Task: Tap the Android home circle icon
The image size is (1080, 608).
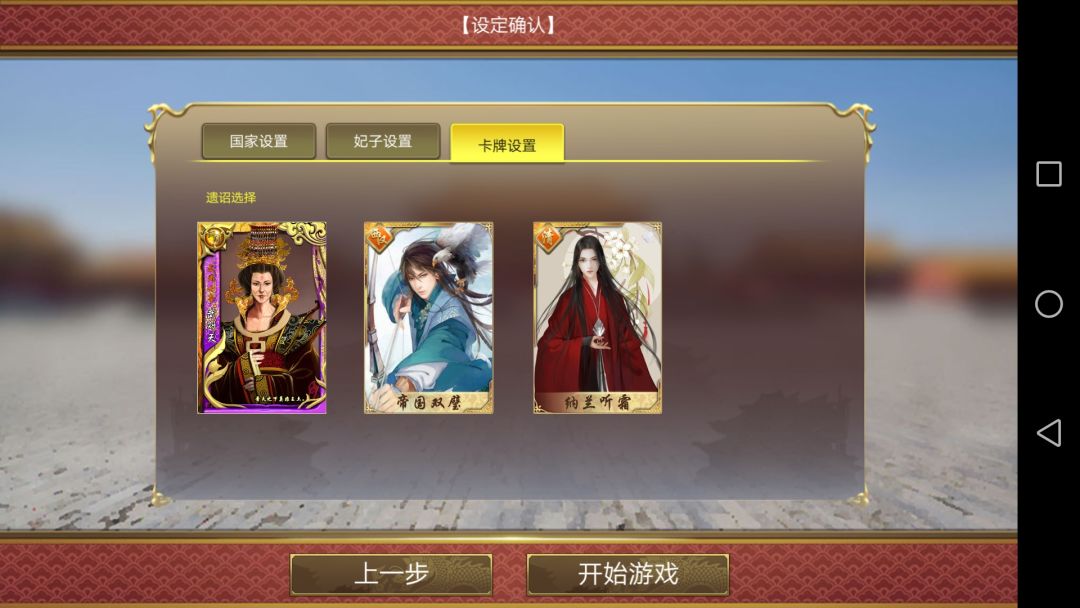Action: click(1048, 304)
